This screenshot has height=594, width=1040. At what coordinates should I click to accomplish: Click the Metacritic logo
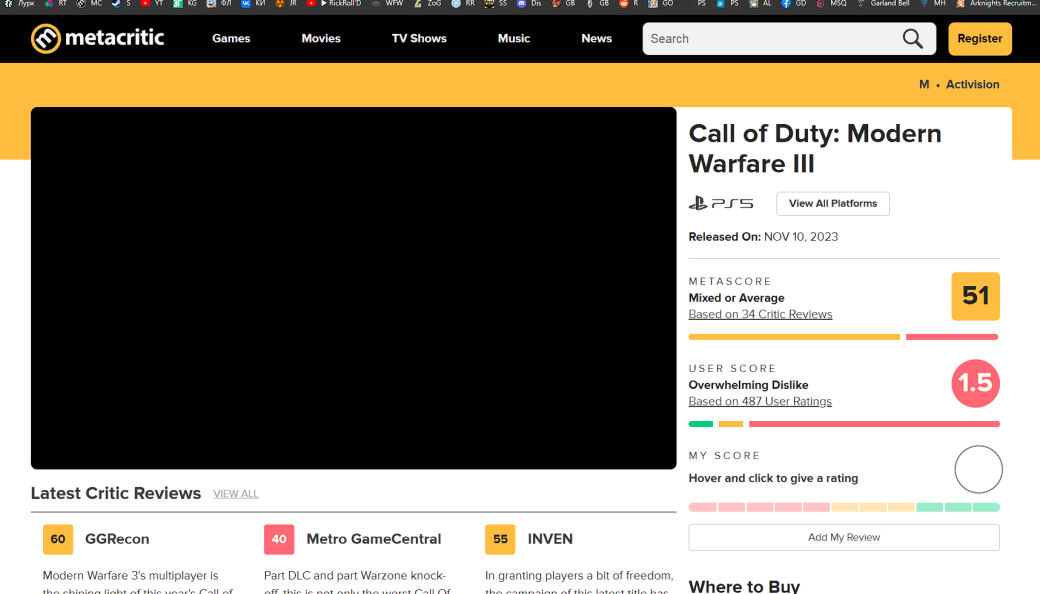point(98,38)
